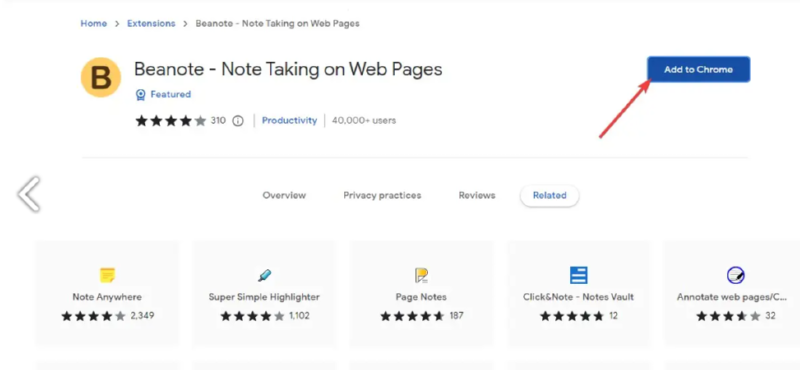
Task: Open the Reviews tab
Action: [477, 195]
